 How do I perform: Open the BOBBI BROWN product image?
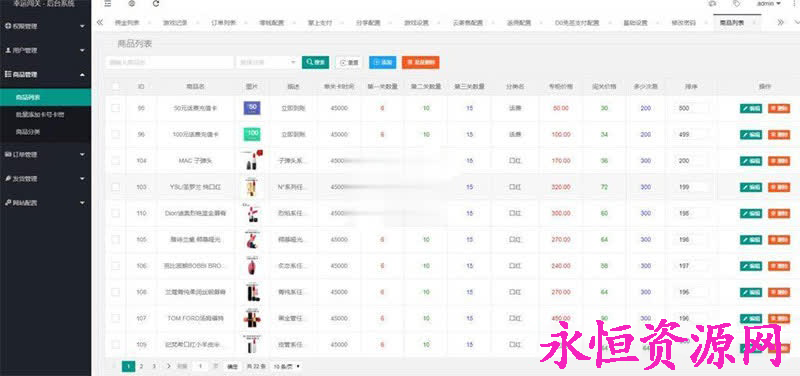pyautogui.click(x=252, y=266)
